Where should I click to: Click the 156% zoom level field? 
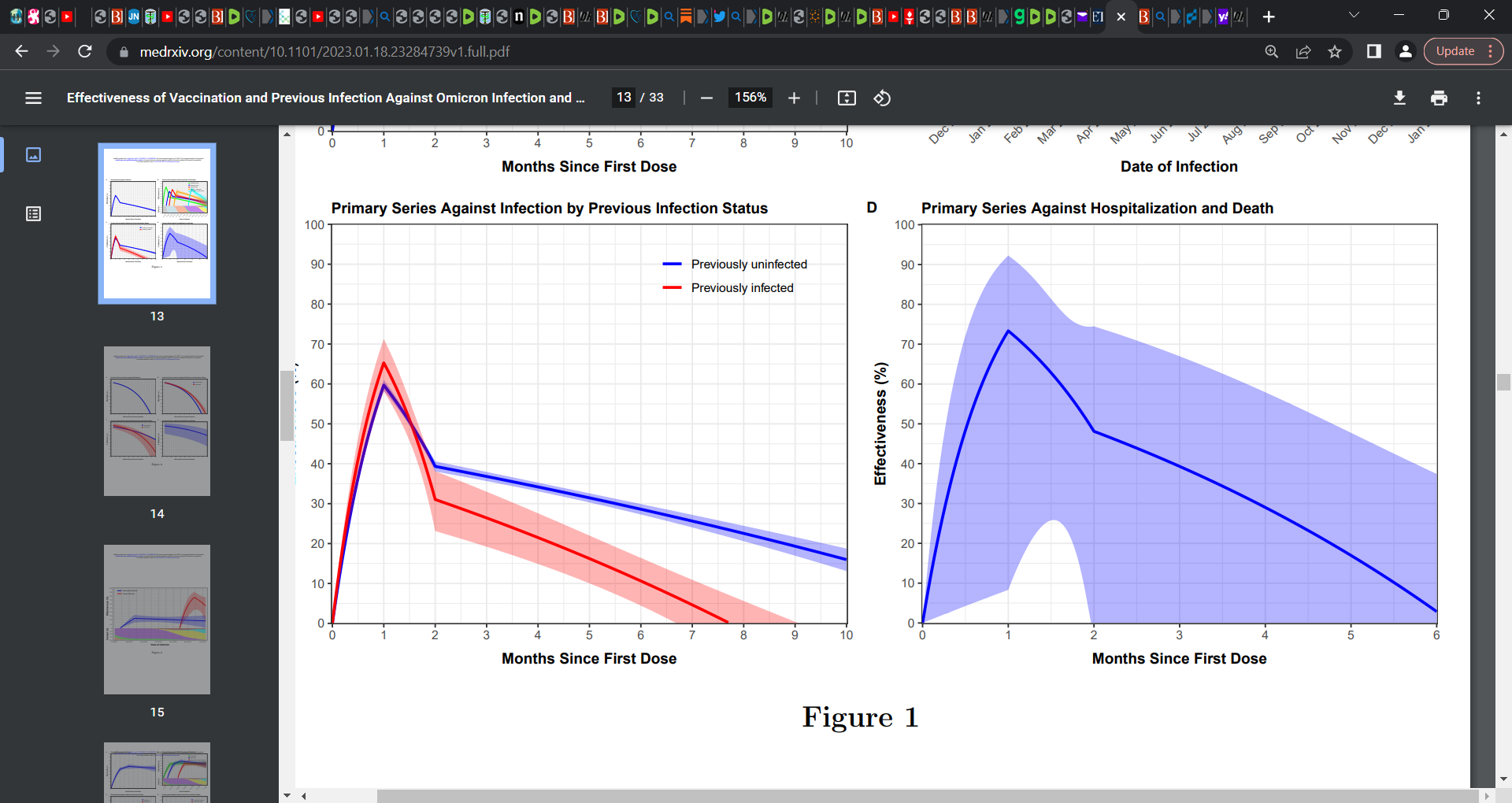pyautogui.click(x=750, y=98)
